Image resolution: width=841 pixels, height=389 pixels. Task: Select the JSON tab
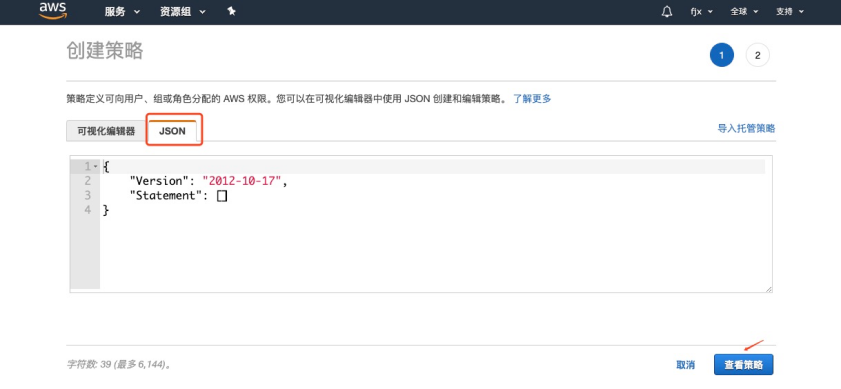tap(172, 131)
